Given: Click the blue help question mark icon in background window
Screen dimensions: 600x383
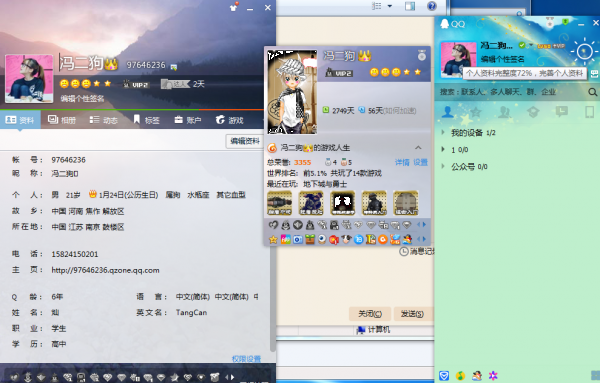Looking at the screenshot, I should click(432, 6).
